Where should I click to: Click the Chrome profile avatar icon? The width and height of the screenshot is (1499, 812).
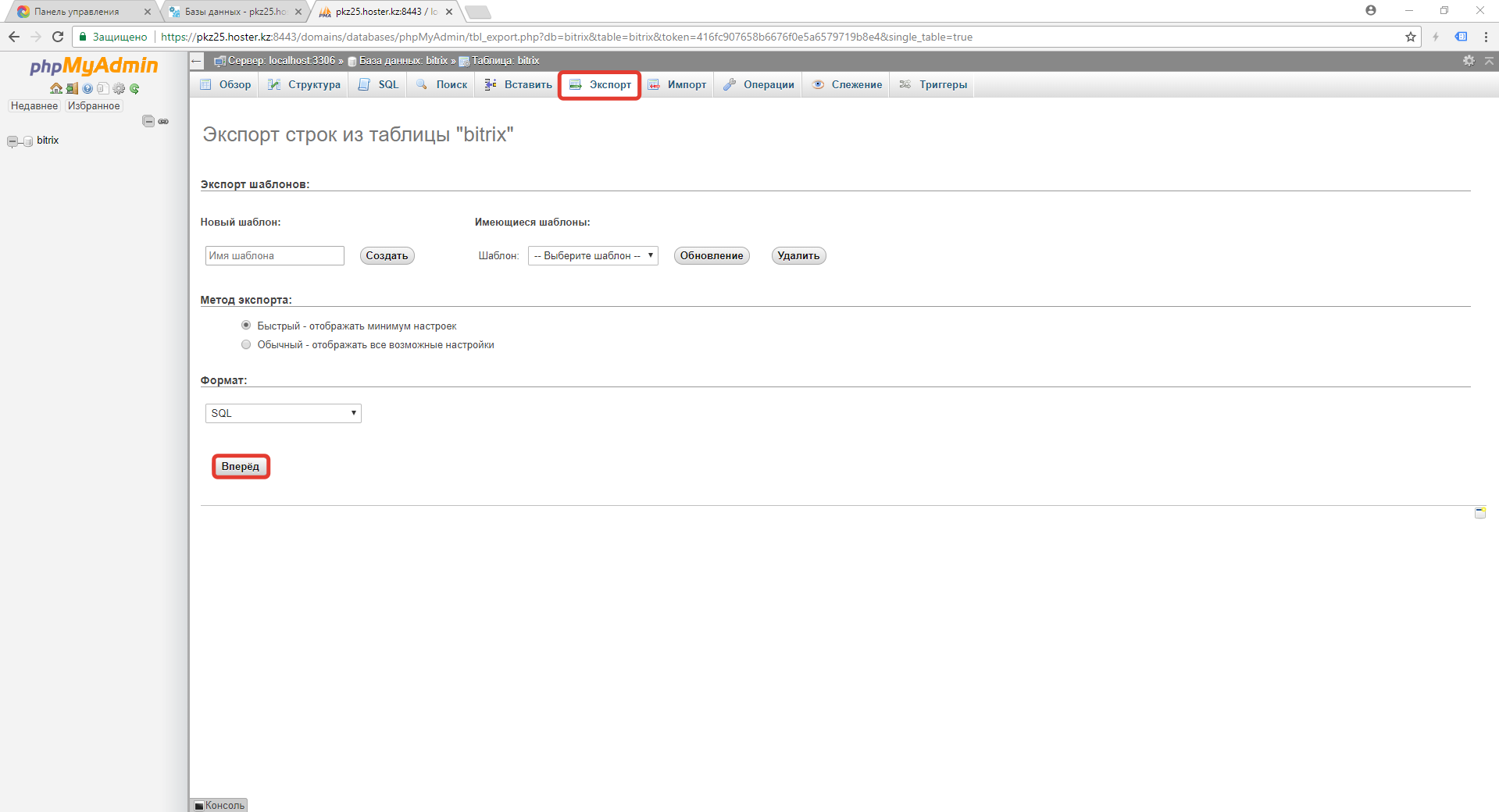click(1371, 10)
